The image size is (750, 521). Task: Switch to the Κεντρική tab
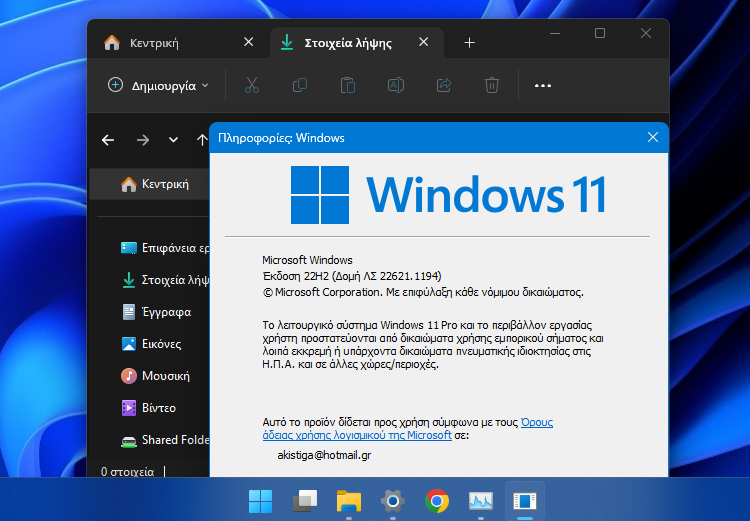[155, 43]
